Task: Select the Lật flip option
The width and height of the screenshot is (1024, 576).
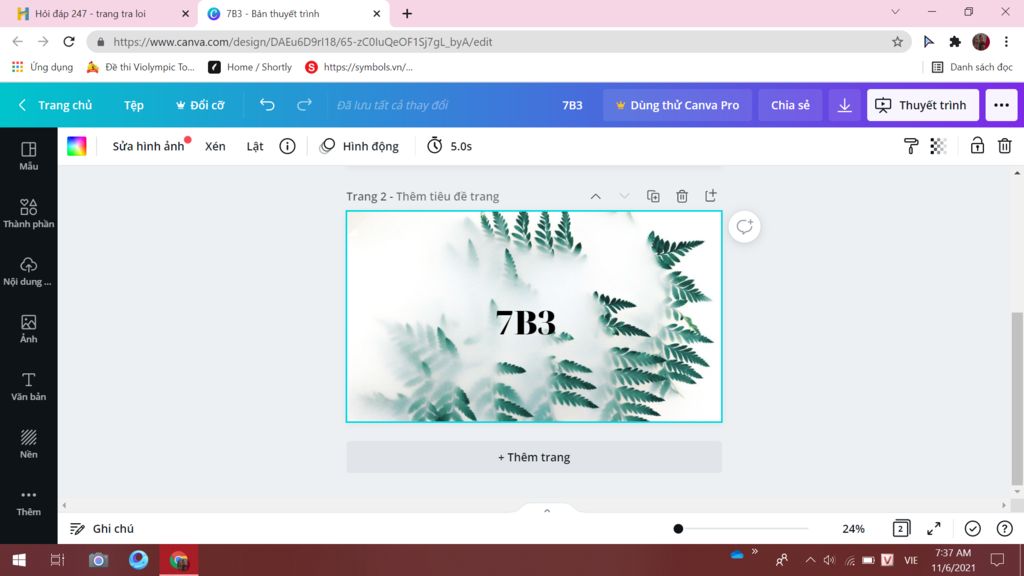Action: pyautogui.click(x=255, y=146)
